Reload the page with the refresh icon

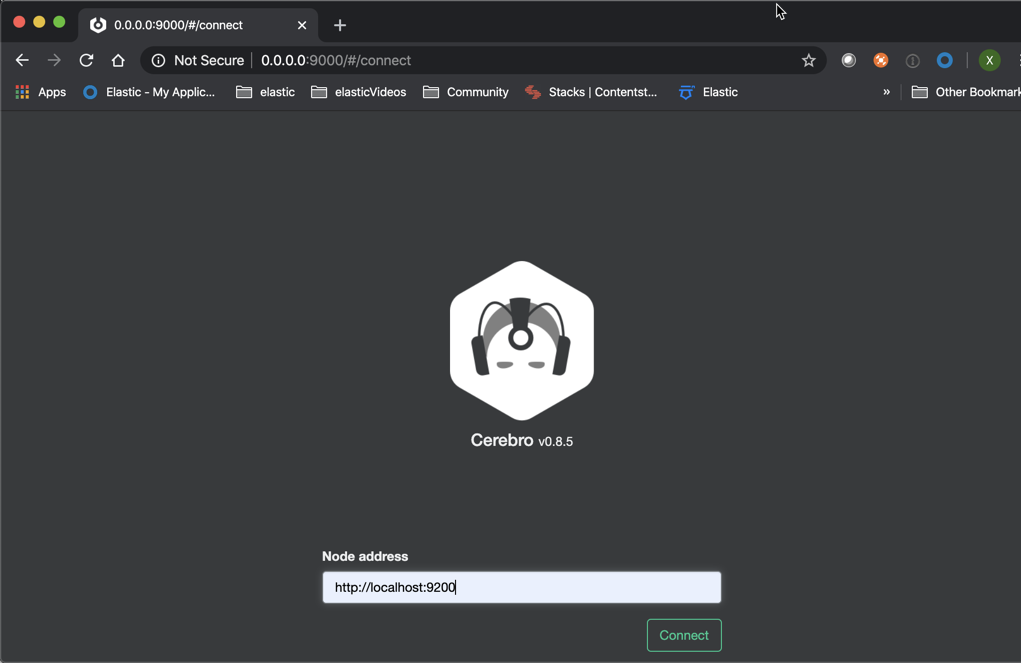[x=86, y=61]
